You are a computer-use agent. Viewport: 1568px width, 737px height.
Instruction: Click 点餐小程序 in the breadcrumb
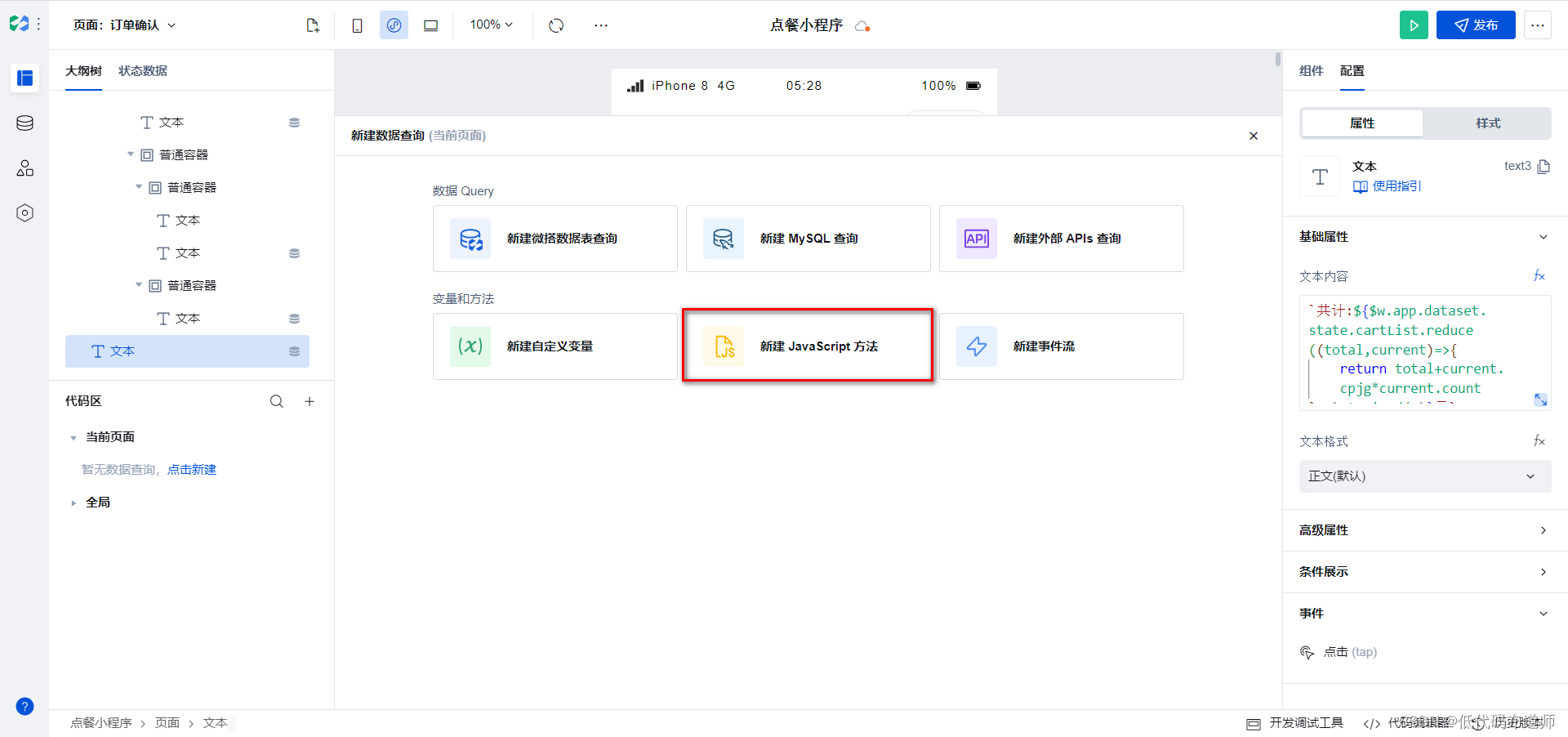coord(101,723)
